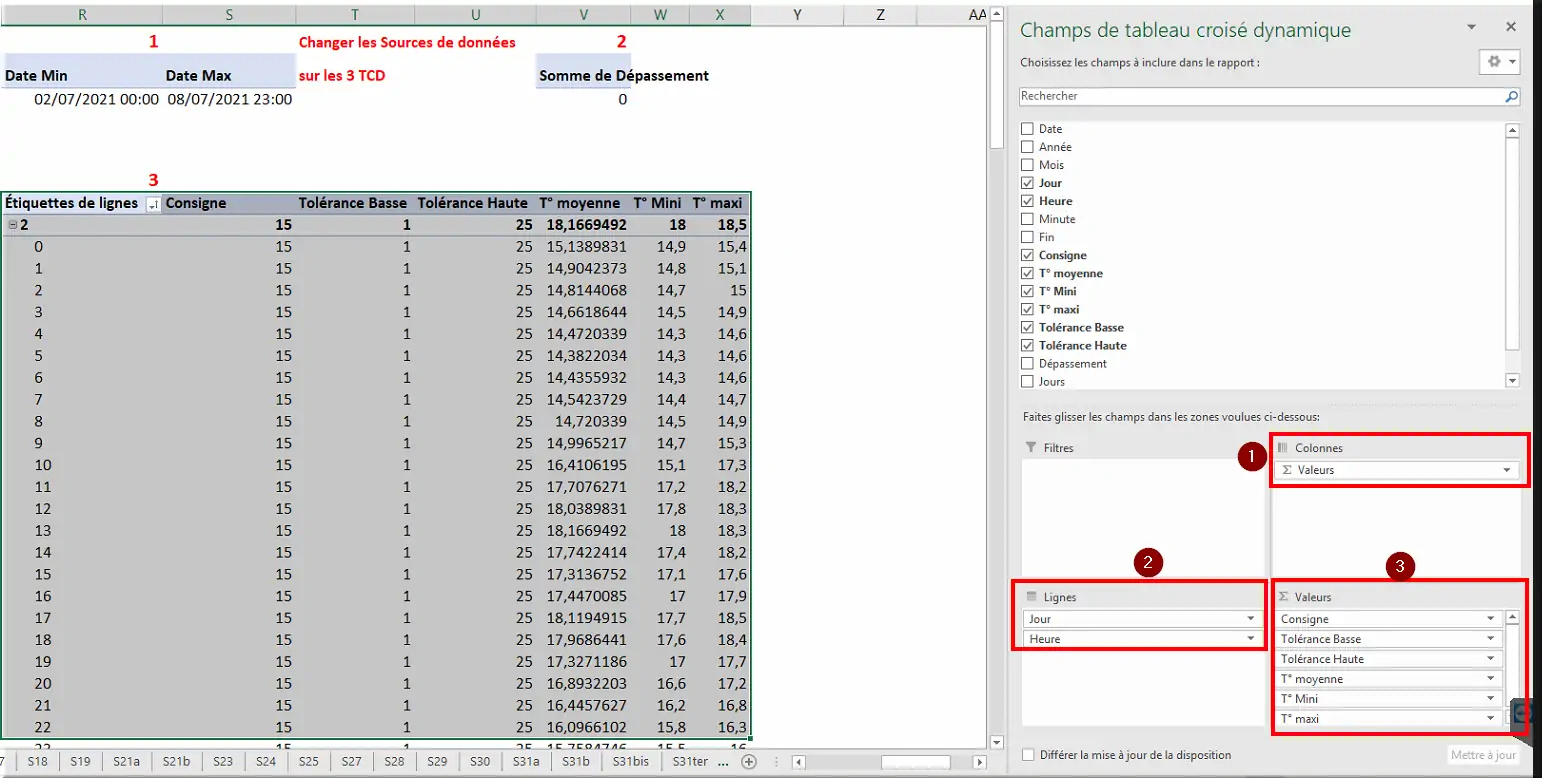1542x778 pixels.
Task: Open the Jour dropdown in Lignes area
Action: [x=1250, y=619]
